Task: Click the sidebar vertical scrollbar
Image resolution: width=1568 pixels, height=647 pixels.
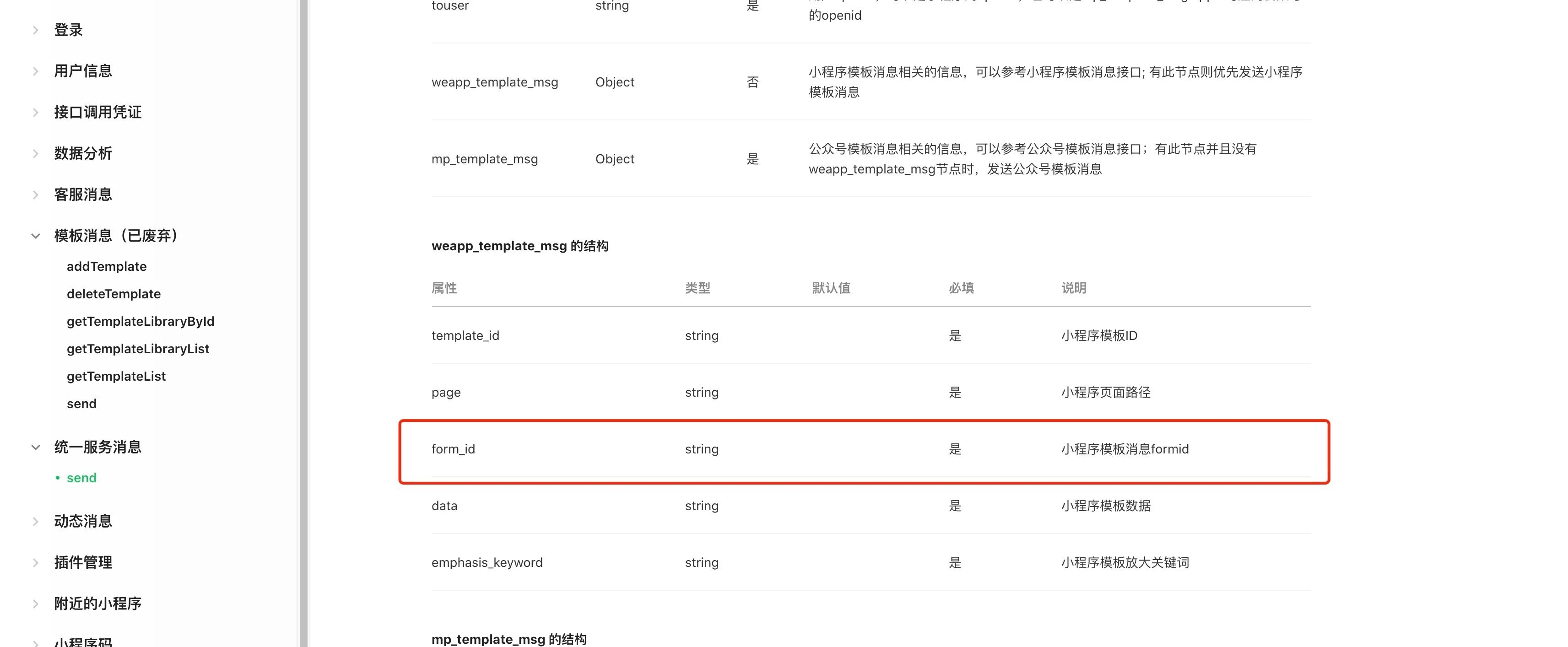Action: point(303,323)
